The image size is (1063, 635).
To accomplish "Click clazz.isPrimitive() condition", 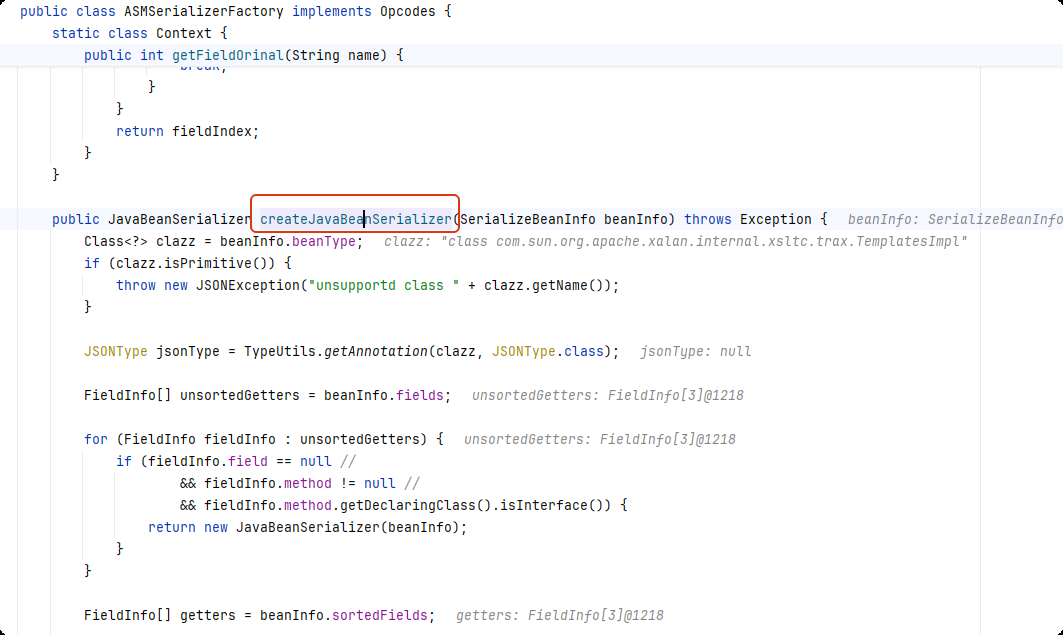I will [x=196, y=263].
